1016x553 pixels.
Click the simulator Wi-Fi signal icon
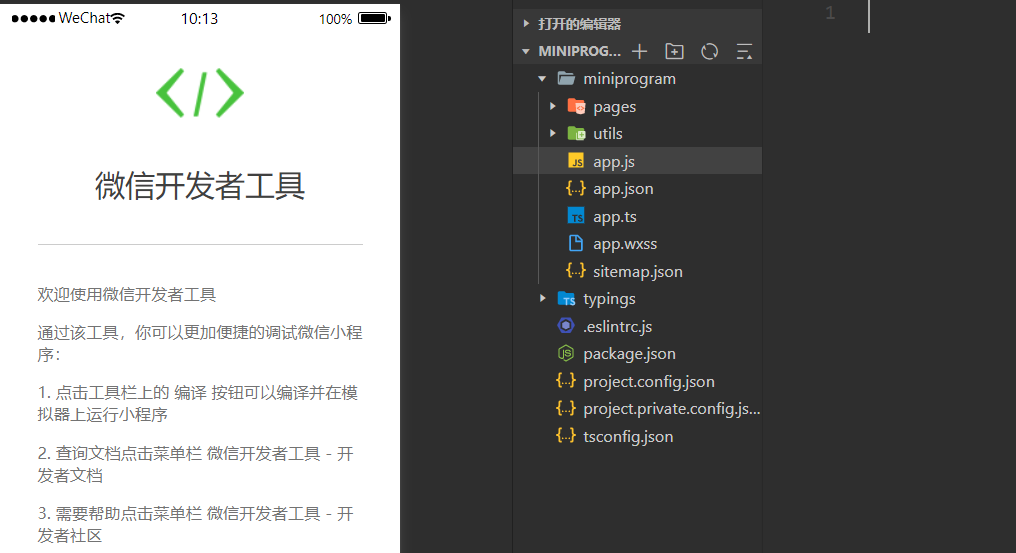(x=117, y=18)
